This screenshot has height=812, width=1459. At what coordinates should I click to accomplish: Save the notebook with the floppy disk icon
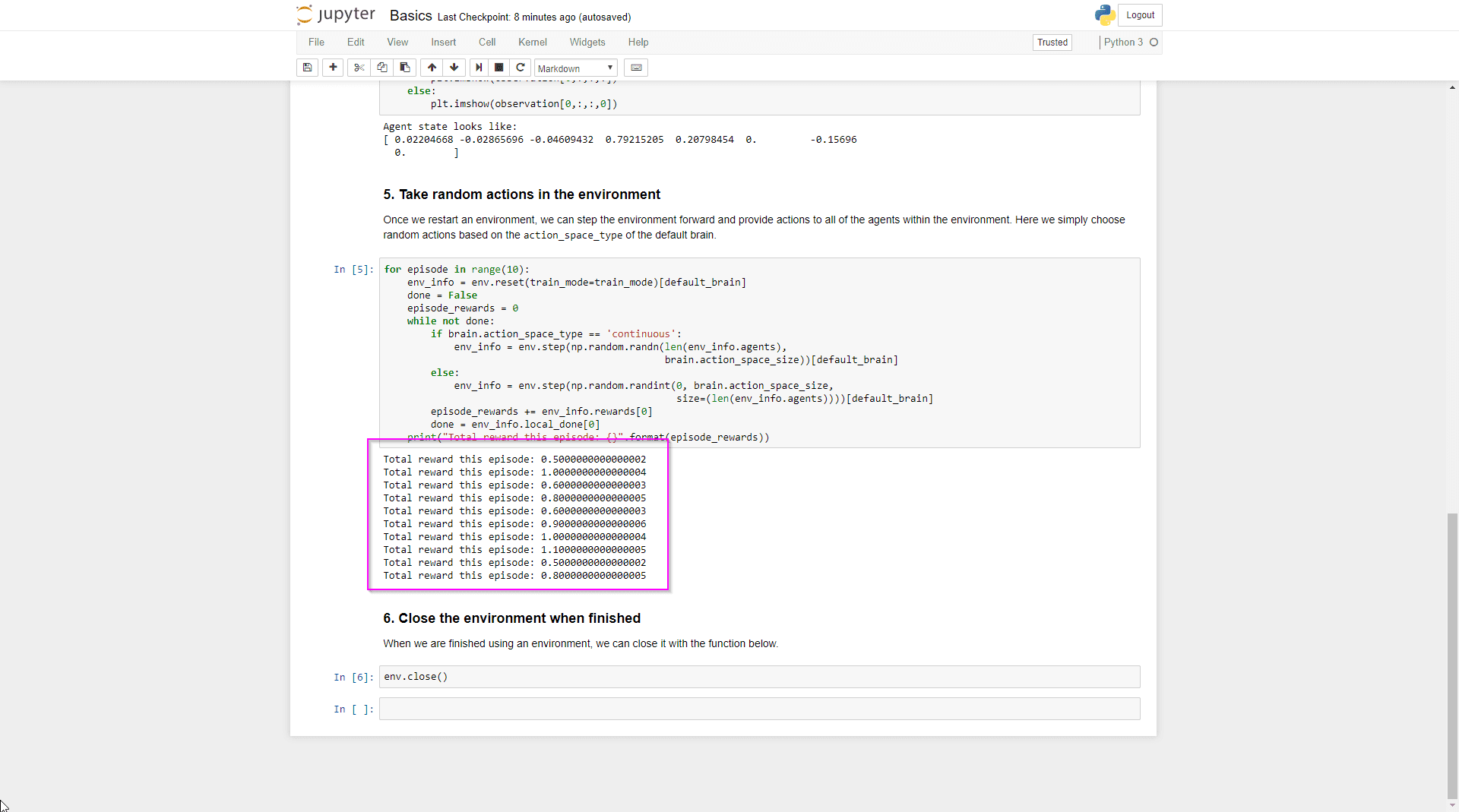point(307,68)
